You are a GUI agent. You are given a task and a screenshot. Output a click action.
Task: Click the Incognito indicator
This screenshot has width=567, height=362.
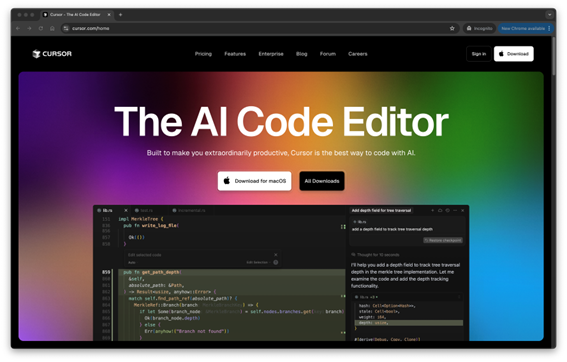(x=479, y=28)
